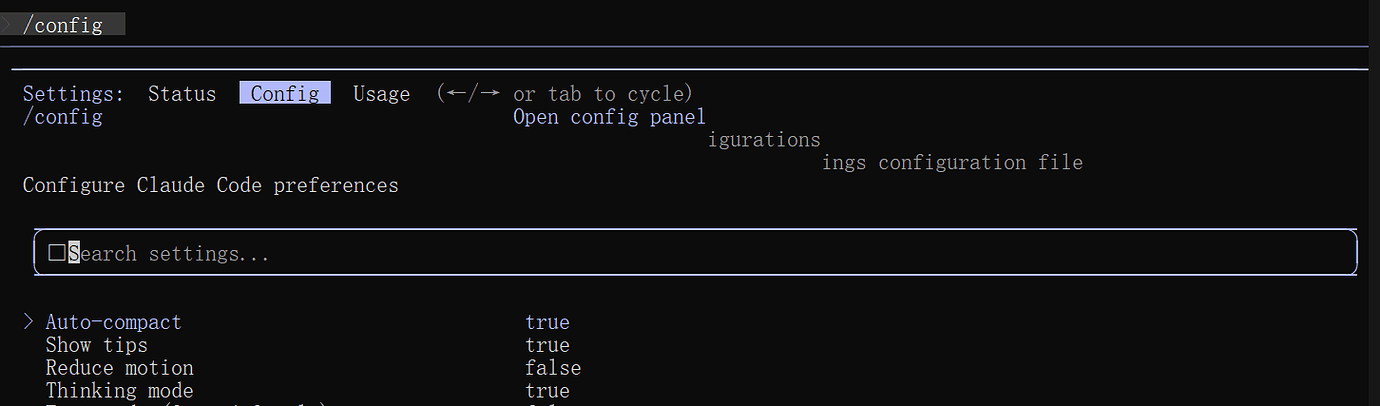This screenshot has height=406, width=1380.
Task: Click the true value of Thinking mode
Action: (547, 390)
